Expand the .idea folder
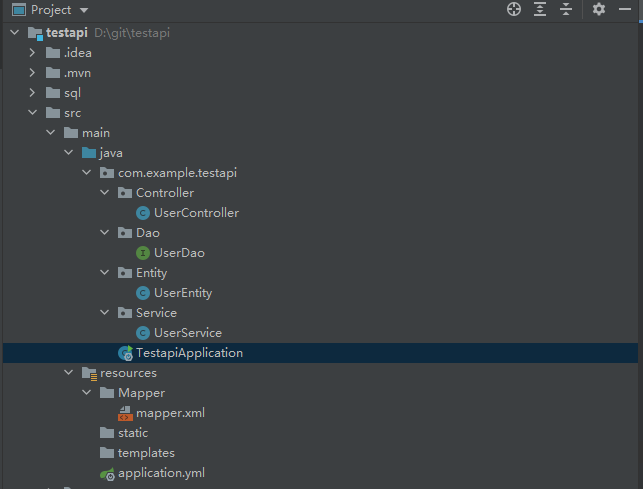The image size is (643, 489). tap(33, 53)
